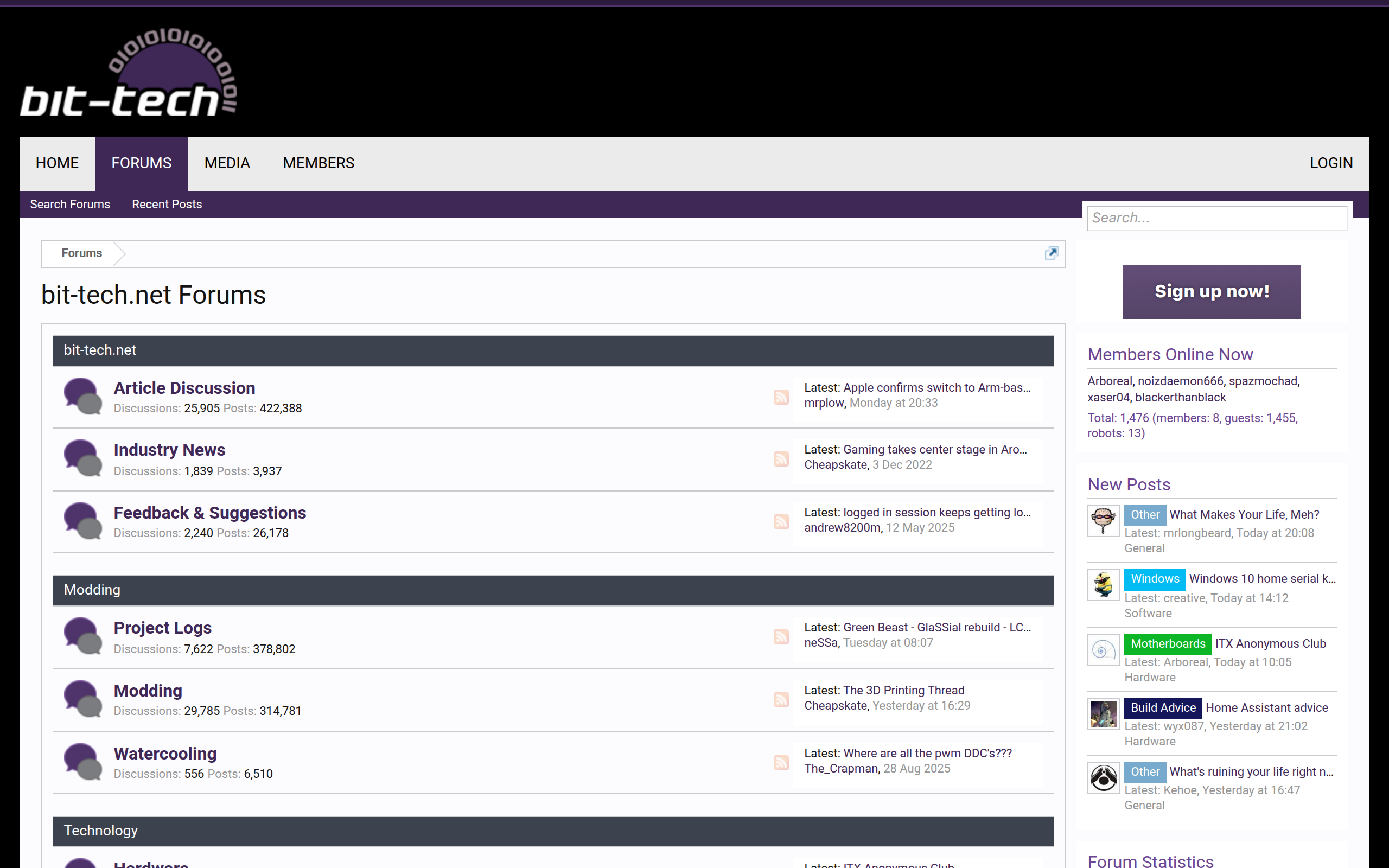Open online member blackerthanblack's profile
Image resolution: width=1389 pixels, height=868 pixels.
(x=1180, y=397)
